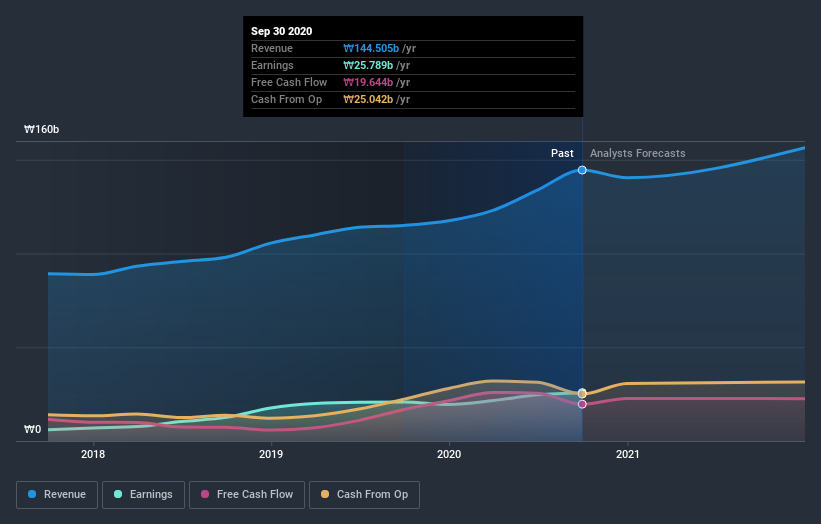Click the 2018 x-axis label

coord(93,454)
